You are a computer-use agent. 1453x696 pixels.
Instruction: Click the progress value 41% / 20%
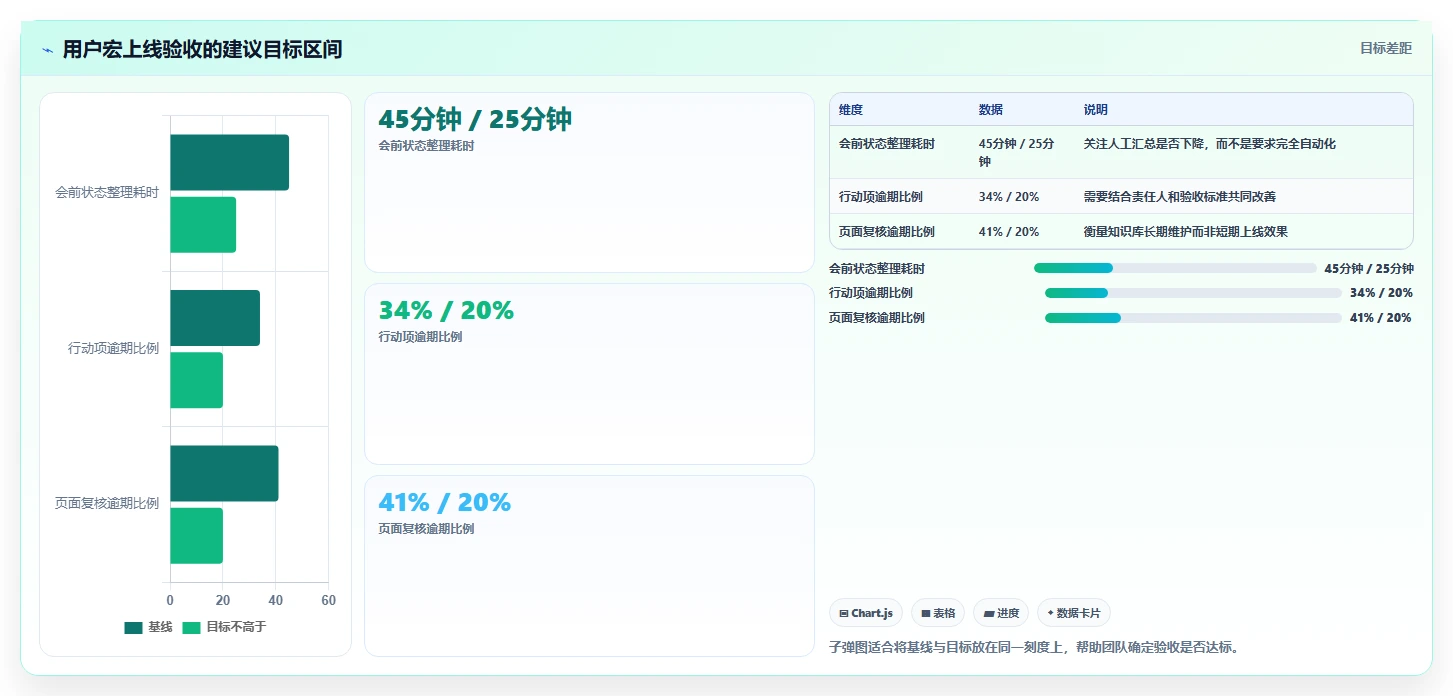click(x=1380, y=318)
